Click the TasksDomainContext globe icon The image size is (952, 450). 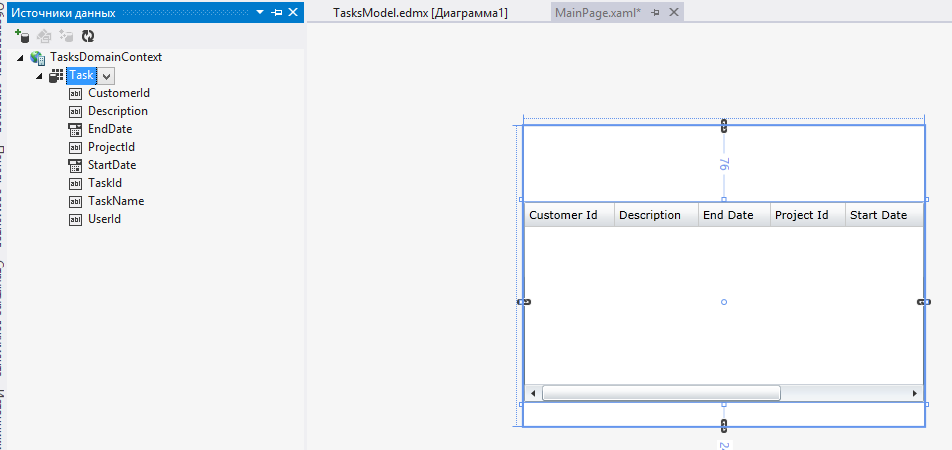tap(37, 58)
